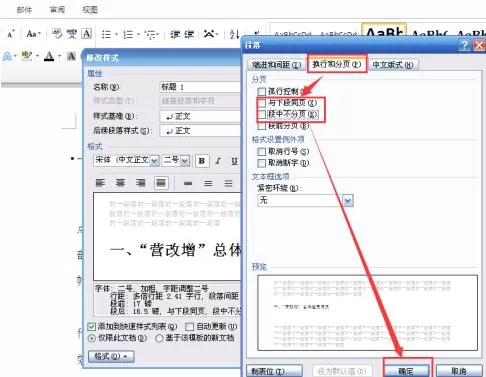Screen dimensions: 486x377
Task: Click the Asian Layout icon in ribbon
Action: pyautogui.click(x=210, y=34)
